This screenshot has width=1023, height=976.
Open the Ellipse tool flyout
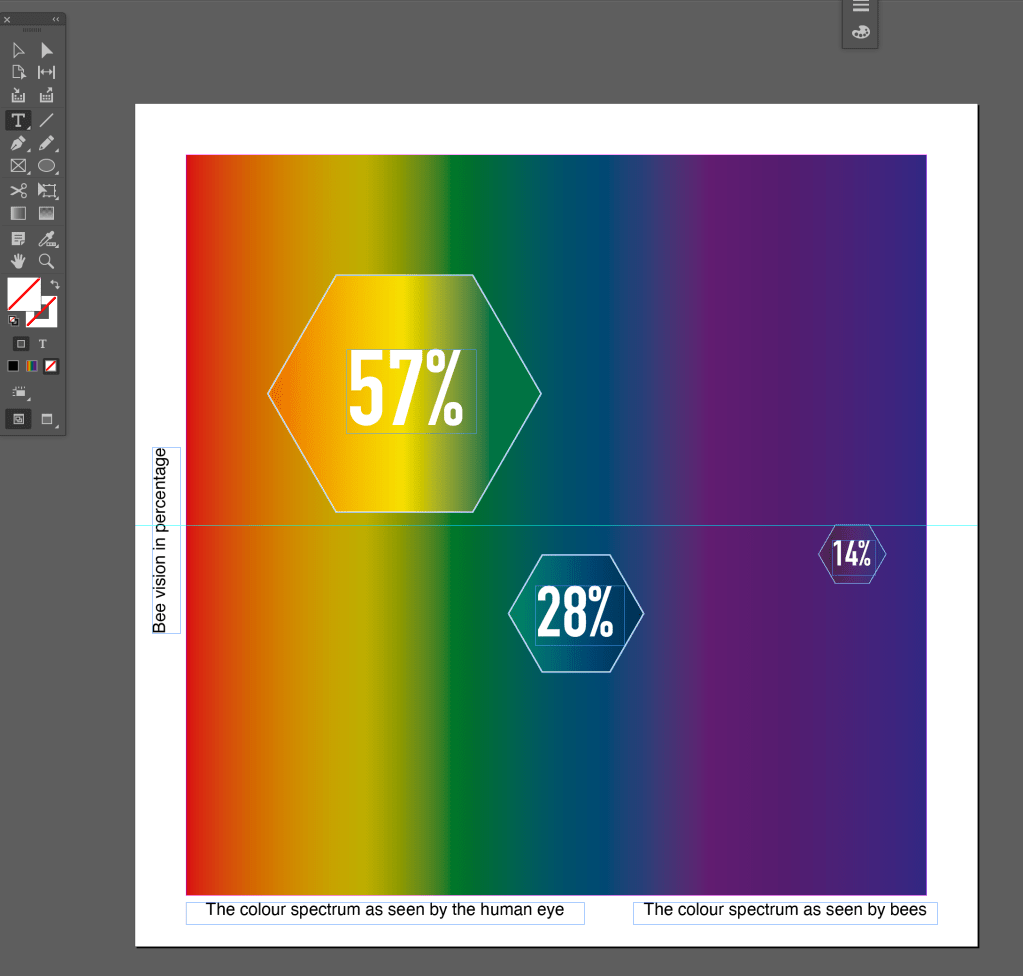click(47, 166)
